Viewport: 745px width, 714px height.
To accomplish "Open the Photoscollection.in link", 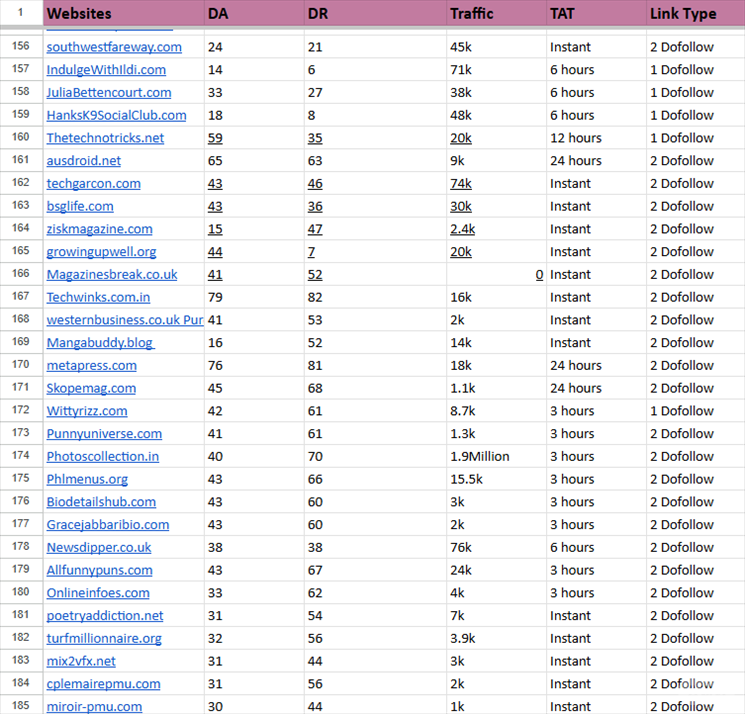I will click(x=103, y=457).
